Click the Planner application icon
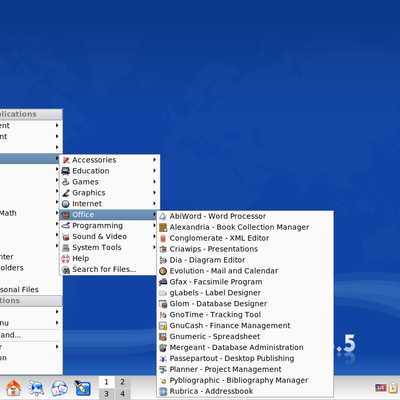 click(163, 369)
